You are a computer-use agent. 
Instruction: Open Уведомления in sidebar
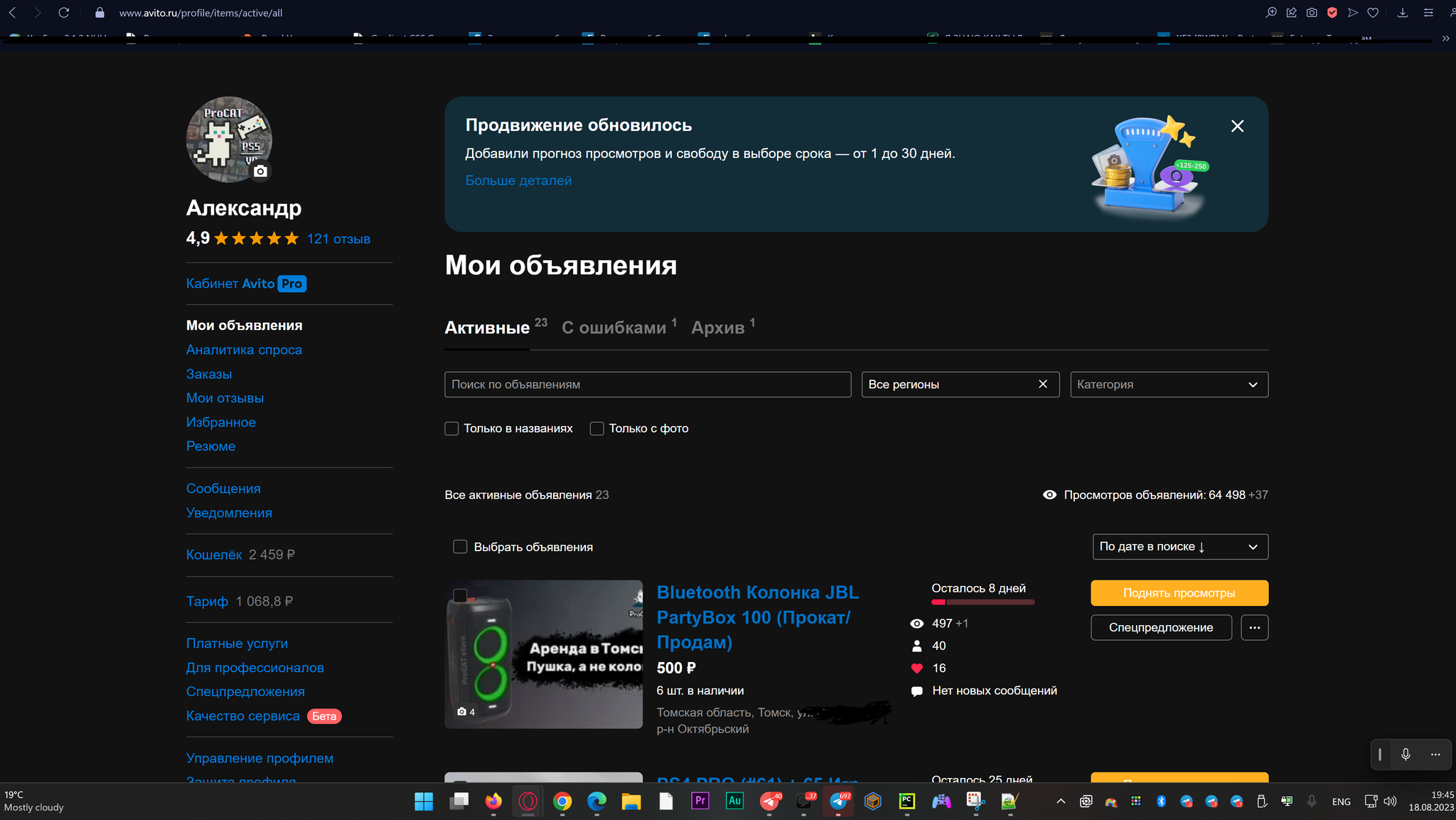click(x=229, y=513)
